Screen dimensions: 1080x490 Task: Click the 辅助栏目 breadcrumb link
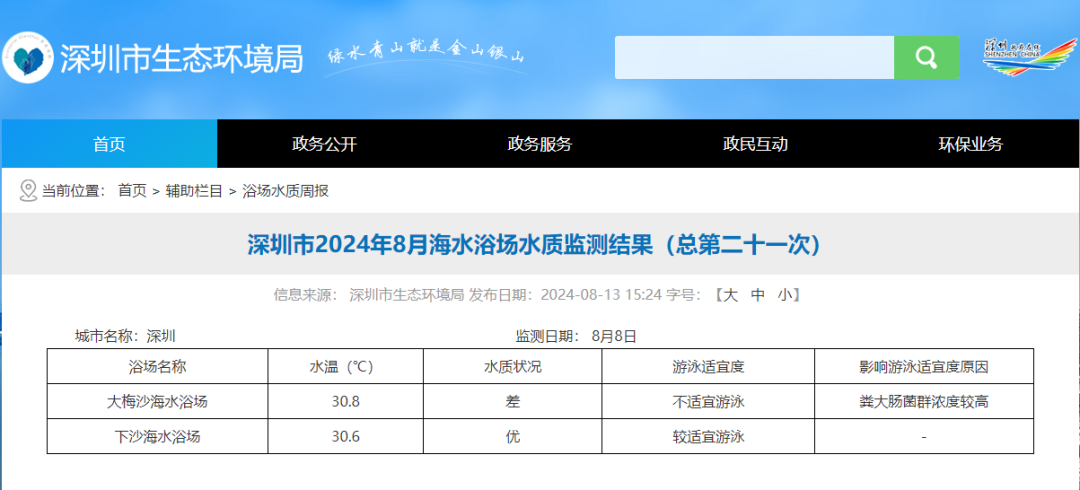click(194, 190)
